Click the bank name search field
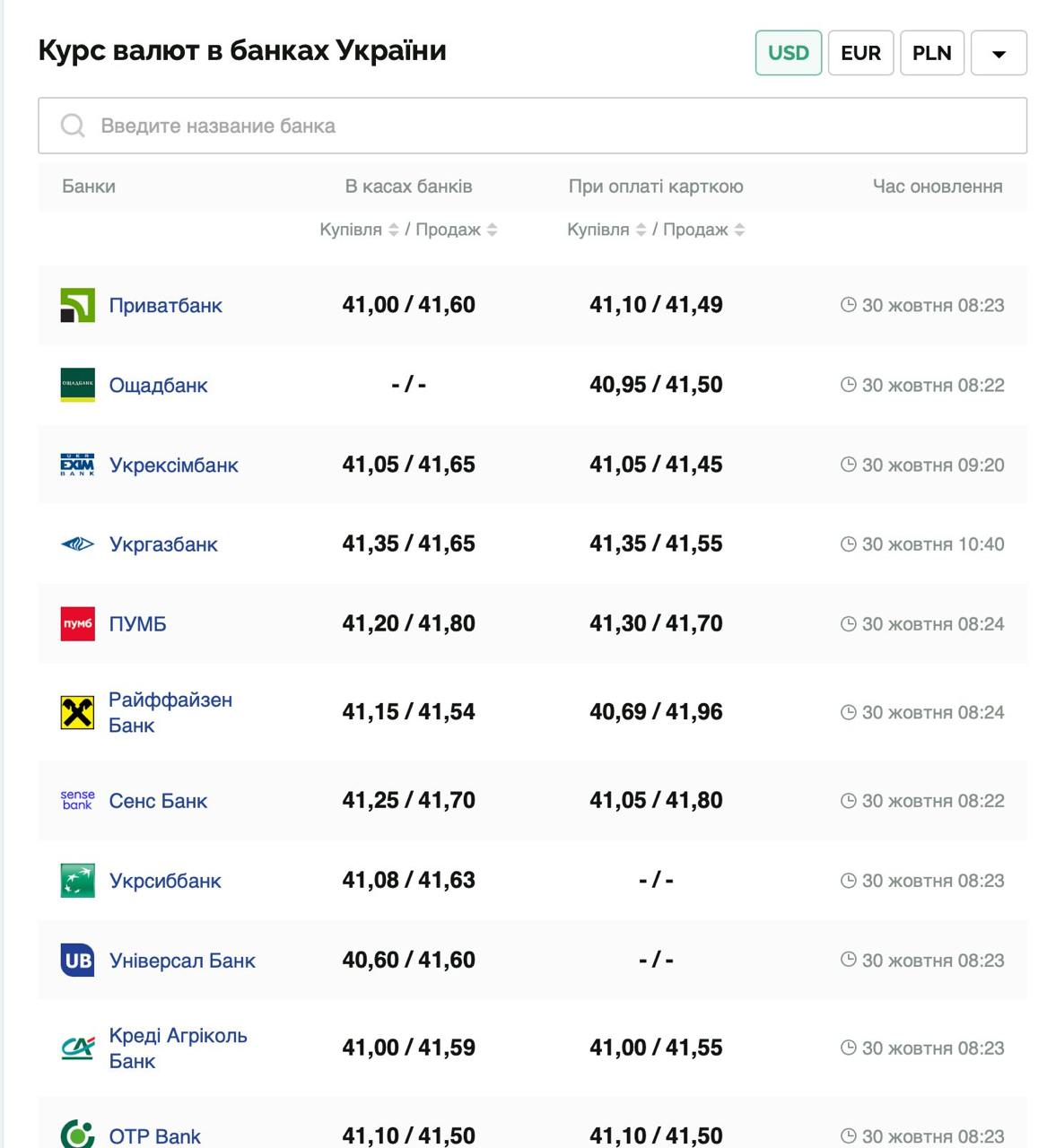This screenshot has width=1047, height=1148. (532, 126)
